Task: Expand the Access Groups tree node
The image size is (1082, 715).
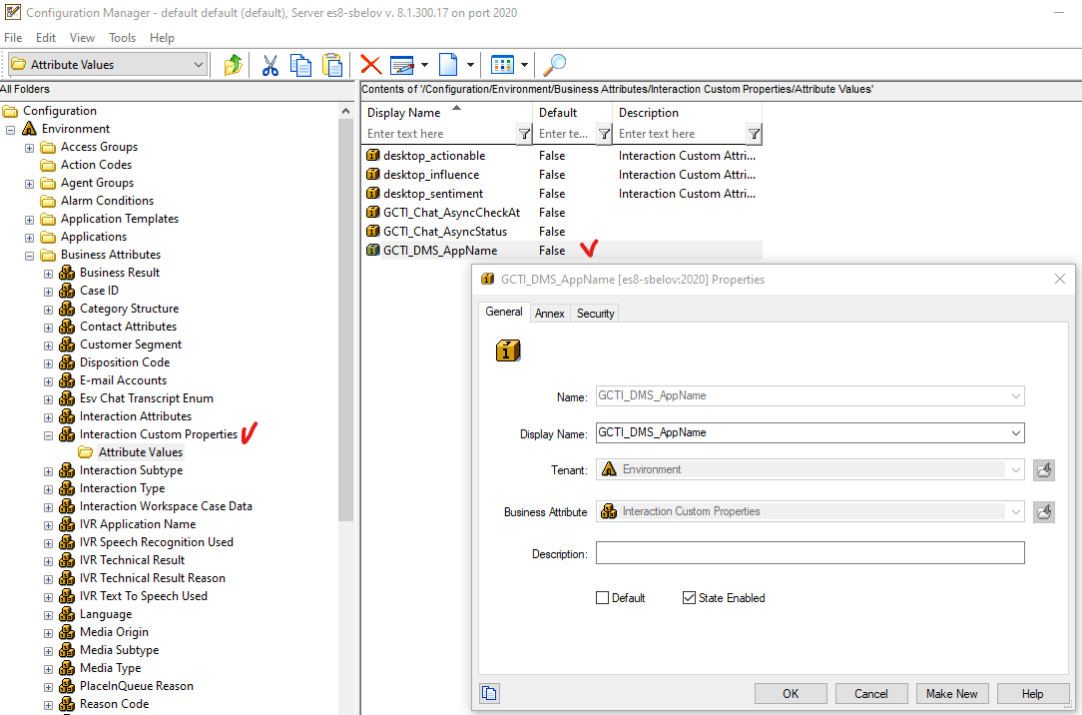Action: 28,146
